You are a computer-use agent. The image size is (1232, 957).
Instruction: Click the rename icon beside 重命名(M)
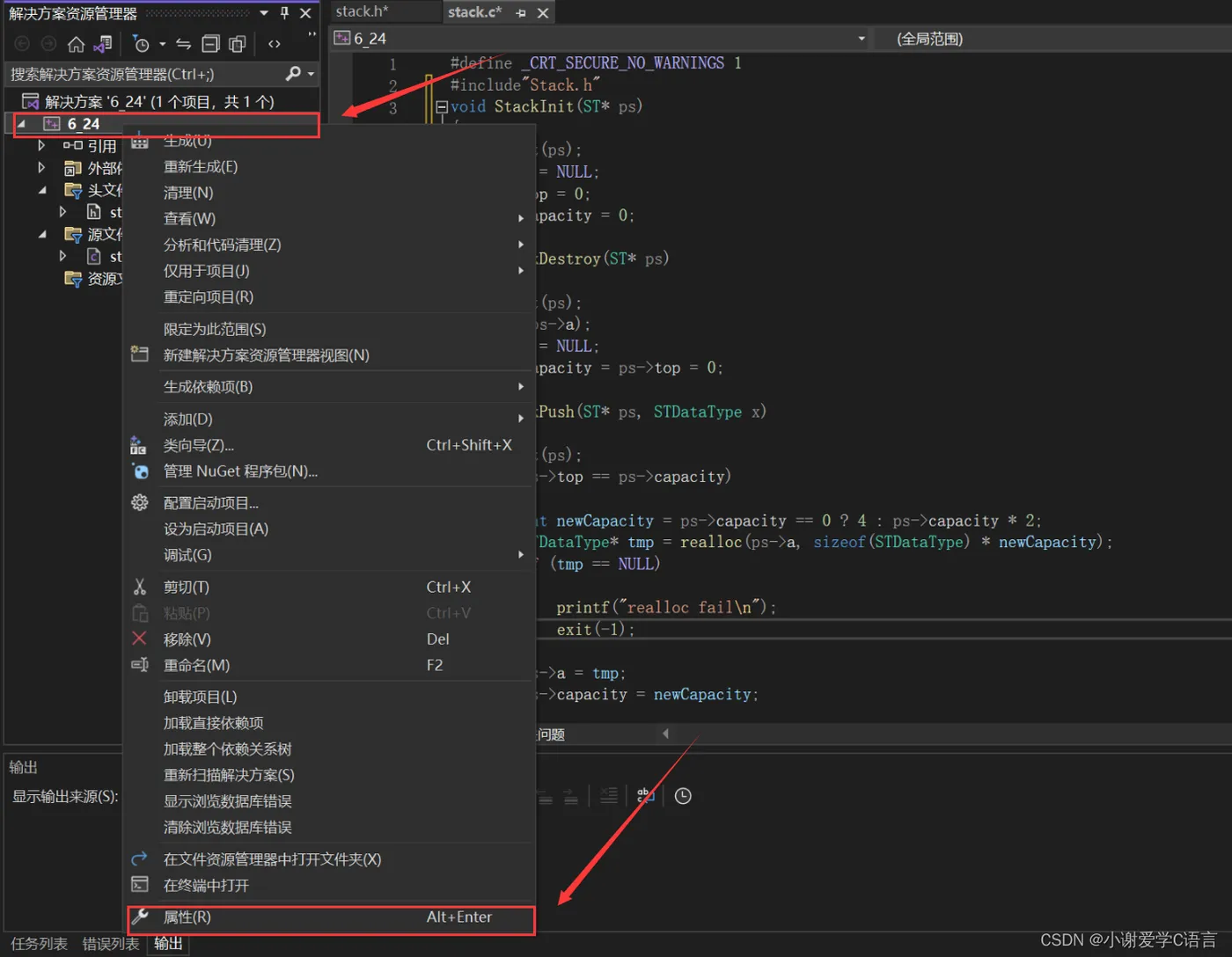[x=139, y=665]
